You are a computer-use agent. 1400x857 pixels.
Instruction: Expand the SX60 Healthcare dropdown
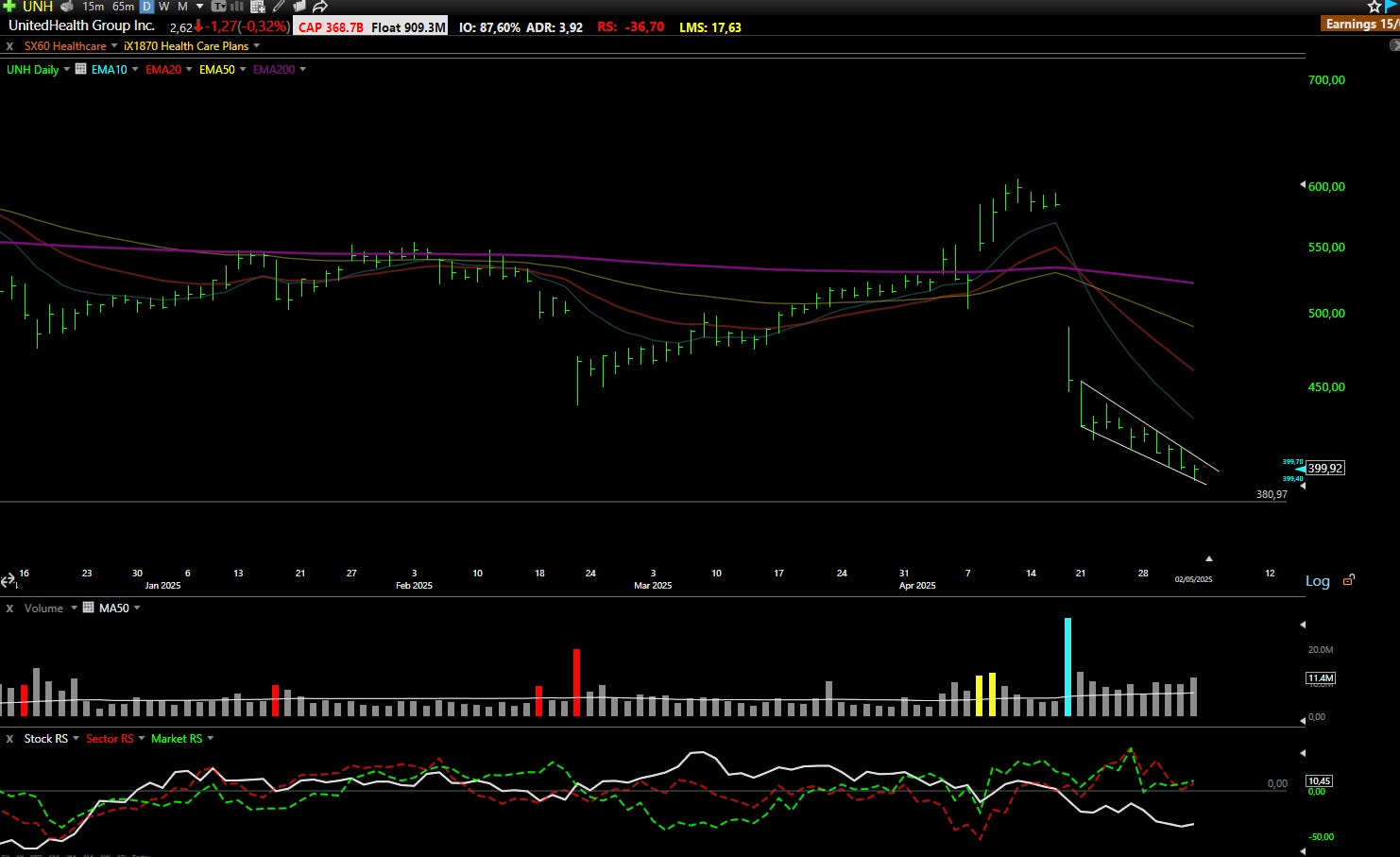coord(114,45)
